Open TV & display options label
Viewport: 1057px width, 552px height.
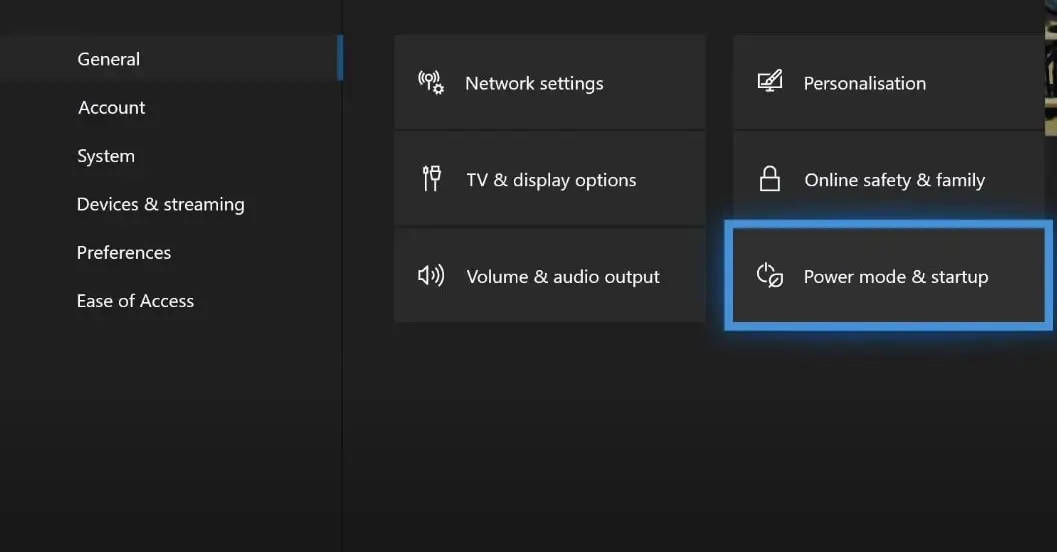tap(551, 181)
